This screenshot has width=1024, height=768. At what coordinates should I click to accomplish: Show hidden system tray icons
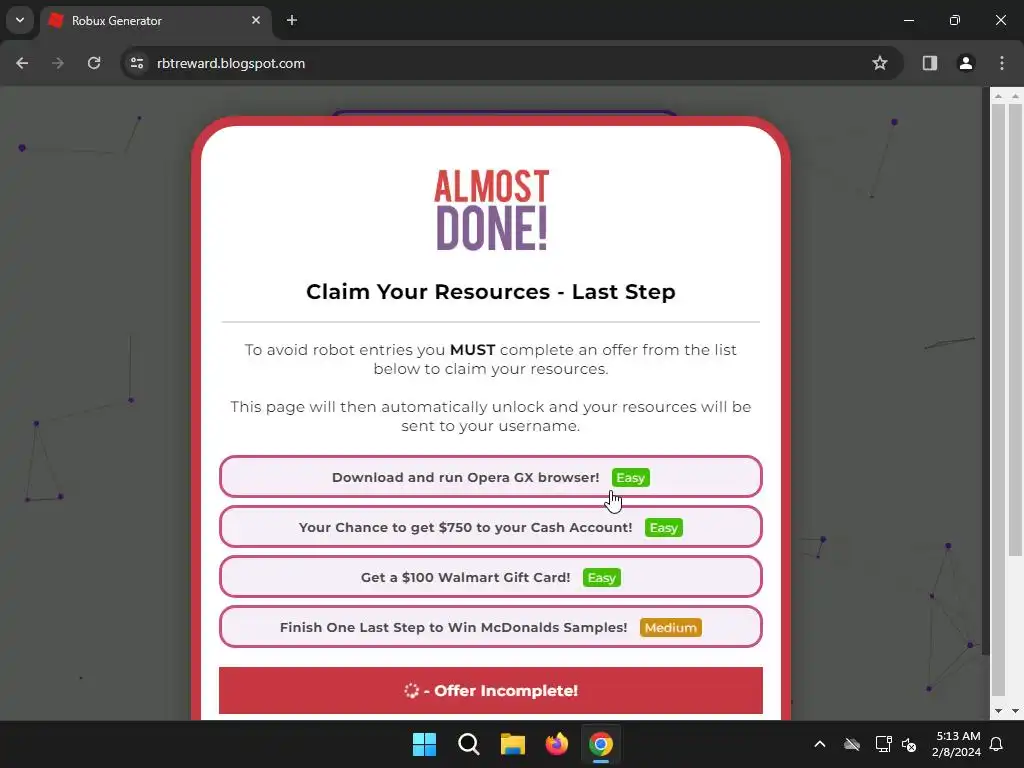[820, 744]
